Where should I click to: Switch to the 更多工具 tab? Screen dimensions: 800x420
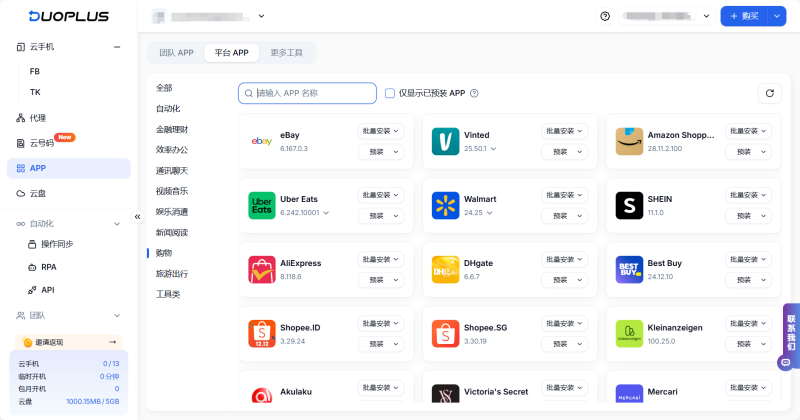click(293, 52)
